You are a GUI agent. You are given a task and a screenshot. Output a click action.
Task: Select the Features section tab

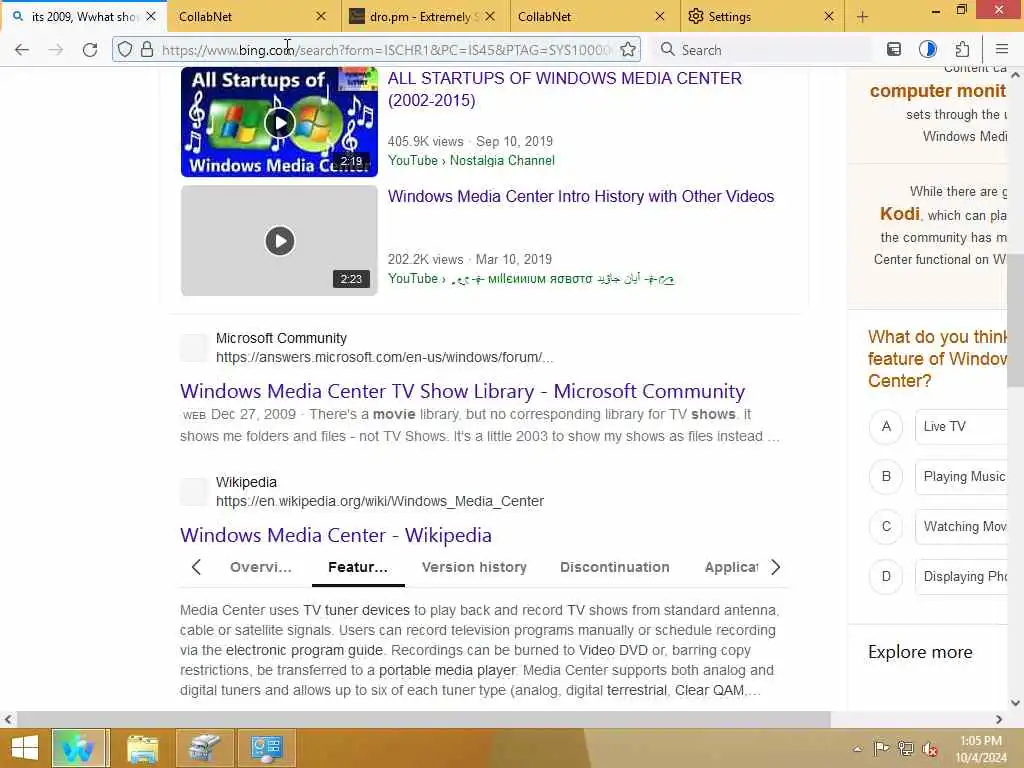(358, 567)
